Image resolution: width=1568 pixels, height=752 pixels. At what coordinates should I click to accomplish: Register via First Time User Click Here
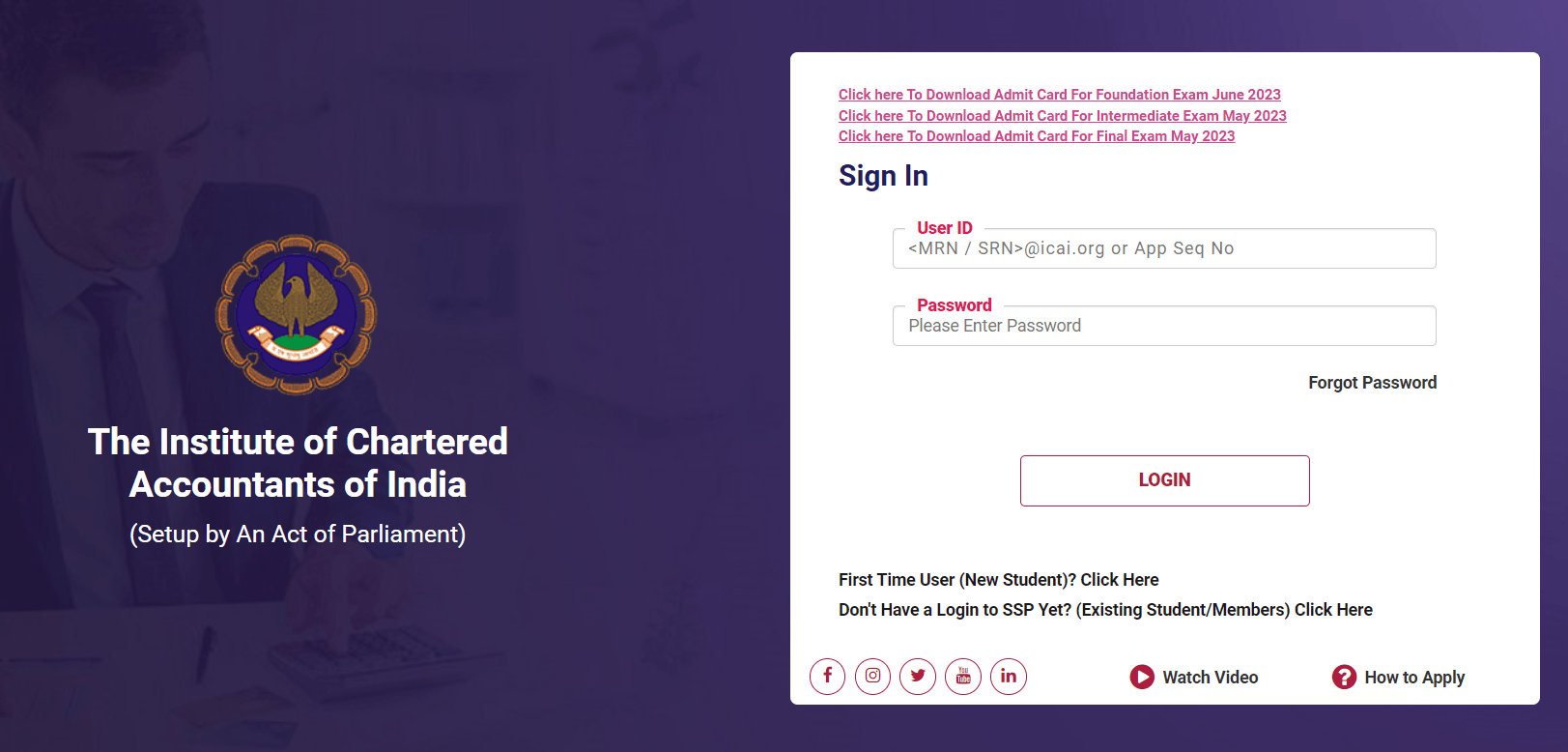coord(1119,580)
